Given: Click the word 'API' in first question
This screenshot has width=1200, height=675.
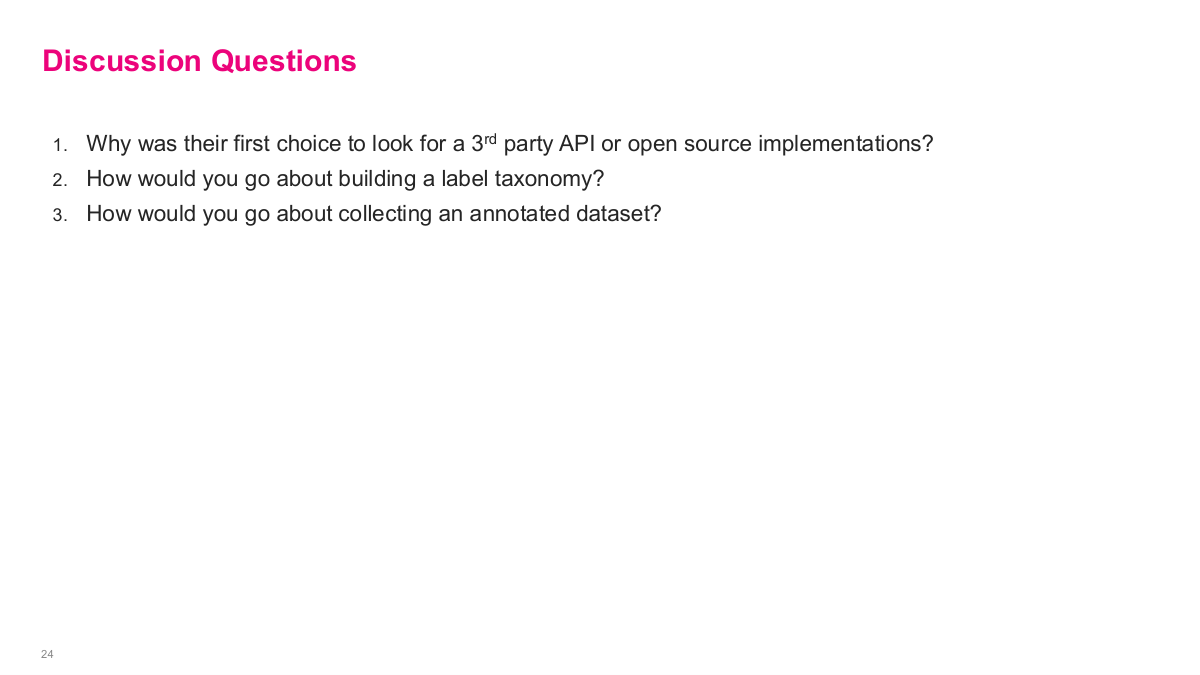Looking at the screenshot, I should (x=577, y=144).
